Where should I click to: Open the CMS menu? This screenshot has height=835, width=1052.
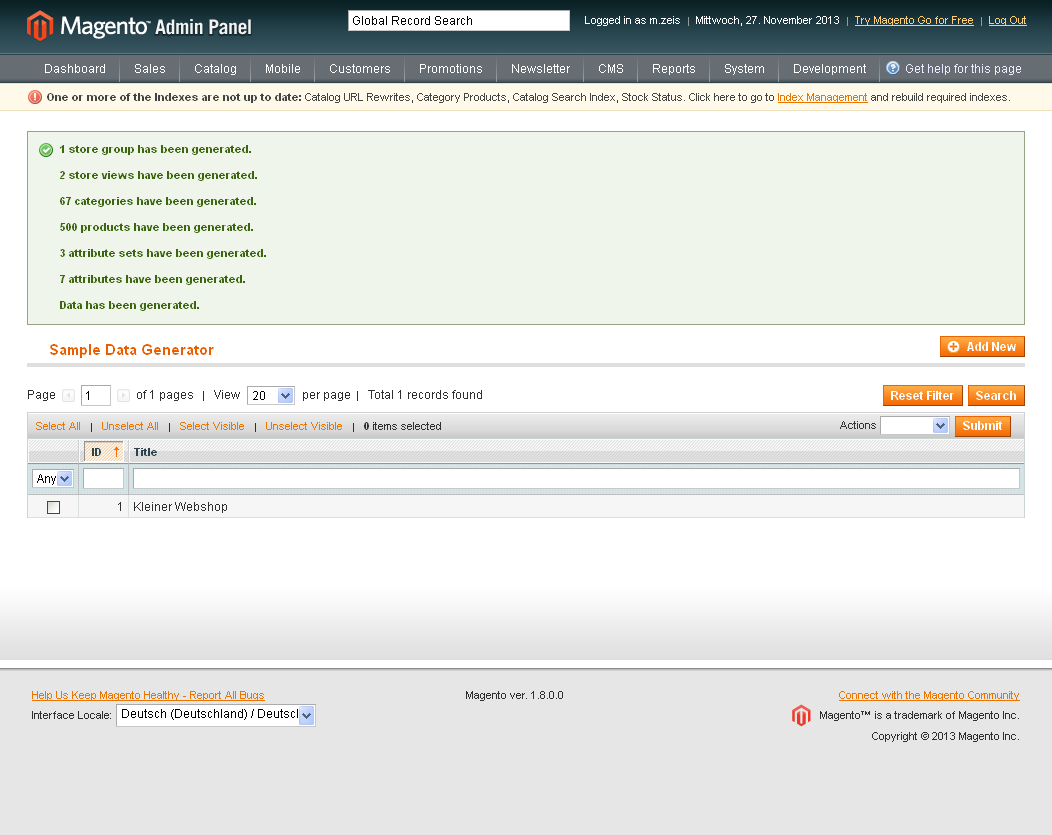pos(611,68)
